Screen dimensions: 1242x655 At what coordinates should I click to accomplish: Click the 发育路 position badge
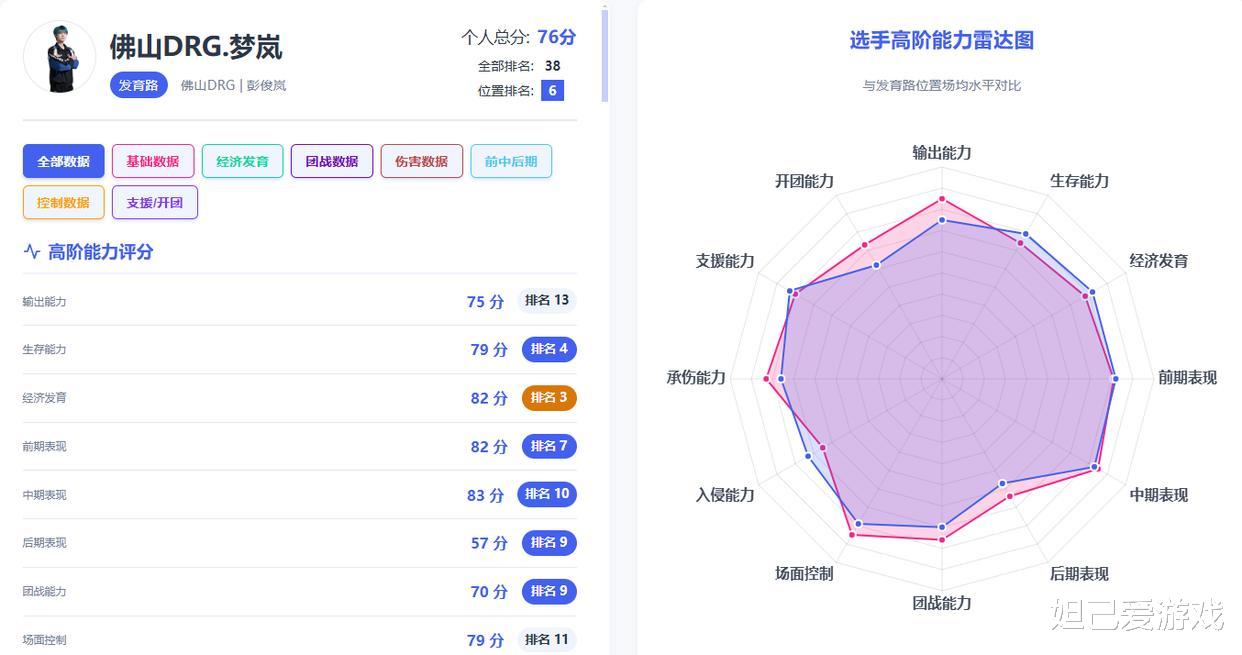tap(139, 86)
